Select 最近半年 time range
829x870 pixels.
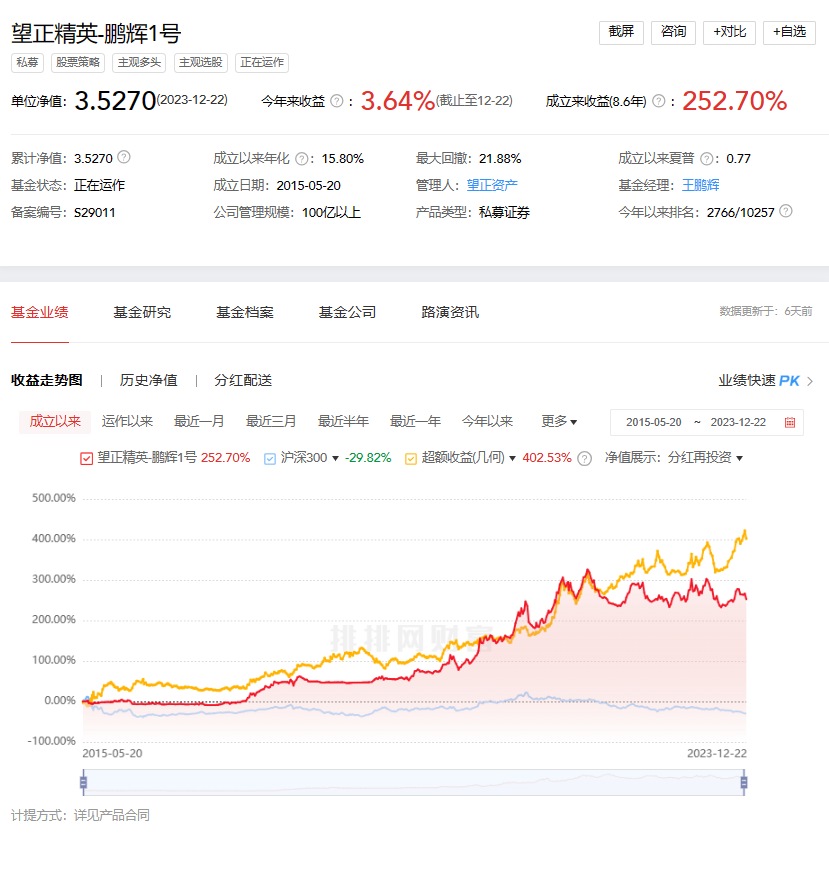[x=343, y=422]
